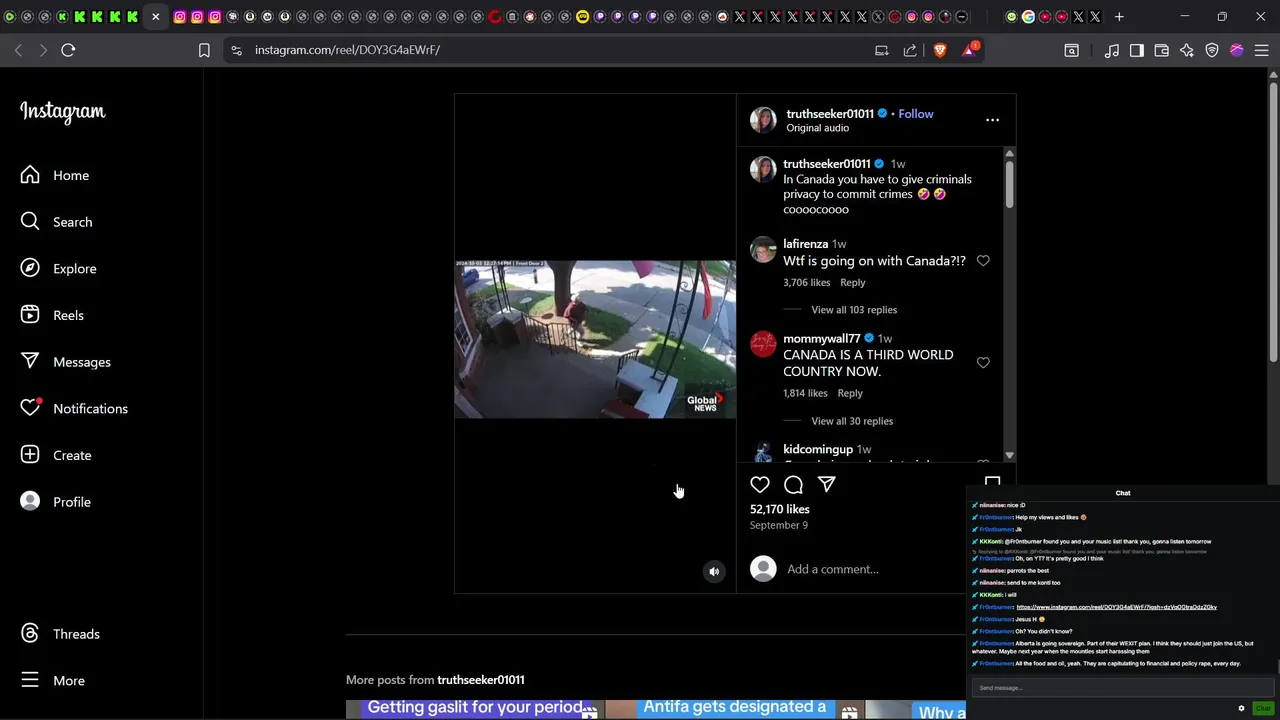Open Threads from the sidebar
1280x720 pixels.
tap(61, 634)
